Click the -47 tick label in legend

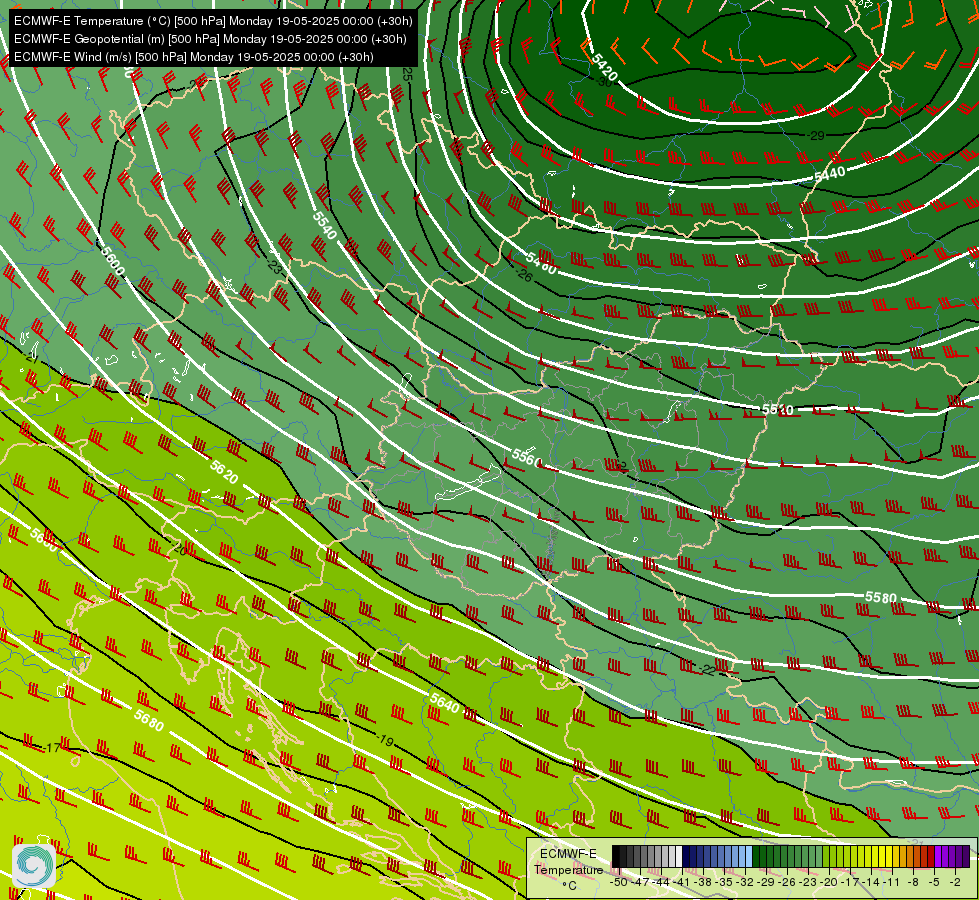tap(641, 882)
